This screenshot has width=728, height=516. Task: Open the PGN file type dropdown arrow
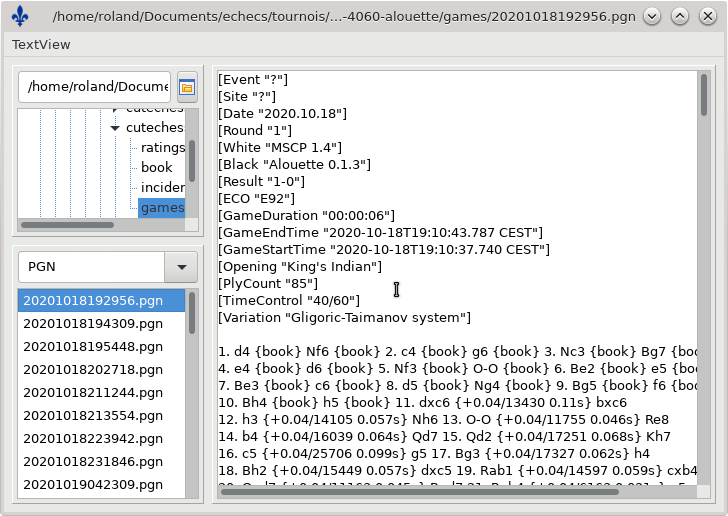point(181,267)
